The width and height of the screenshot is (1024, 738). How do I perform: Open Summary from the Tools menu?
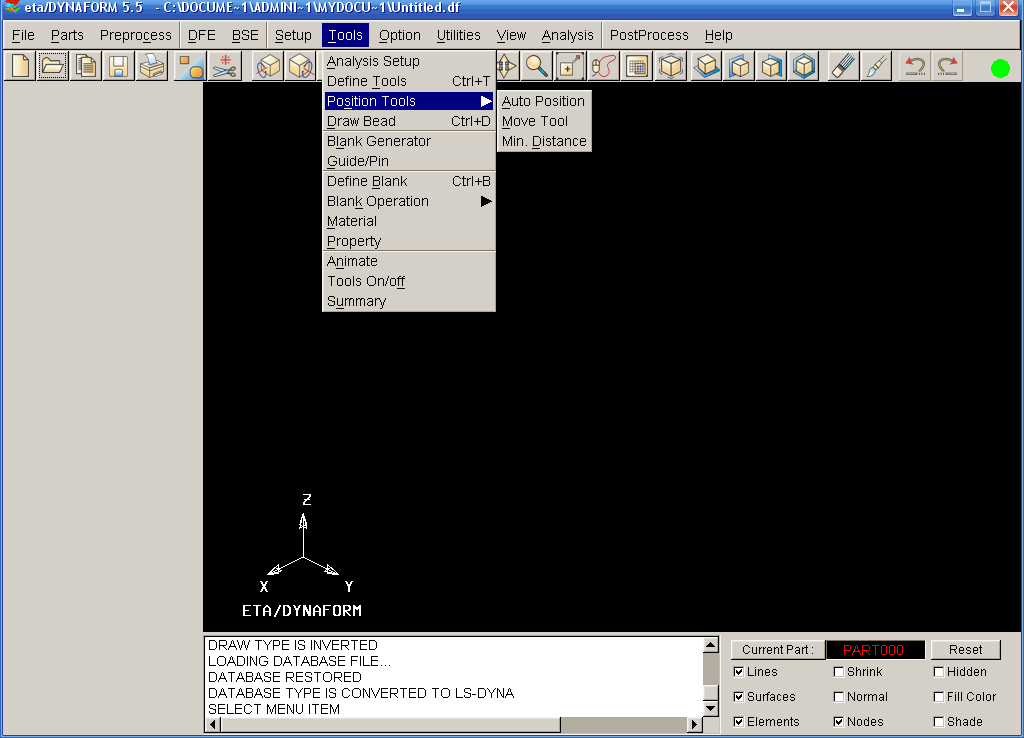[x=409, y=302]
